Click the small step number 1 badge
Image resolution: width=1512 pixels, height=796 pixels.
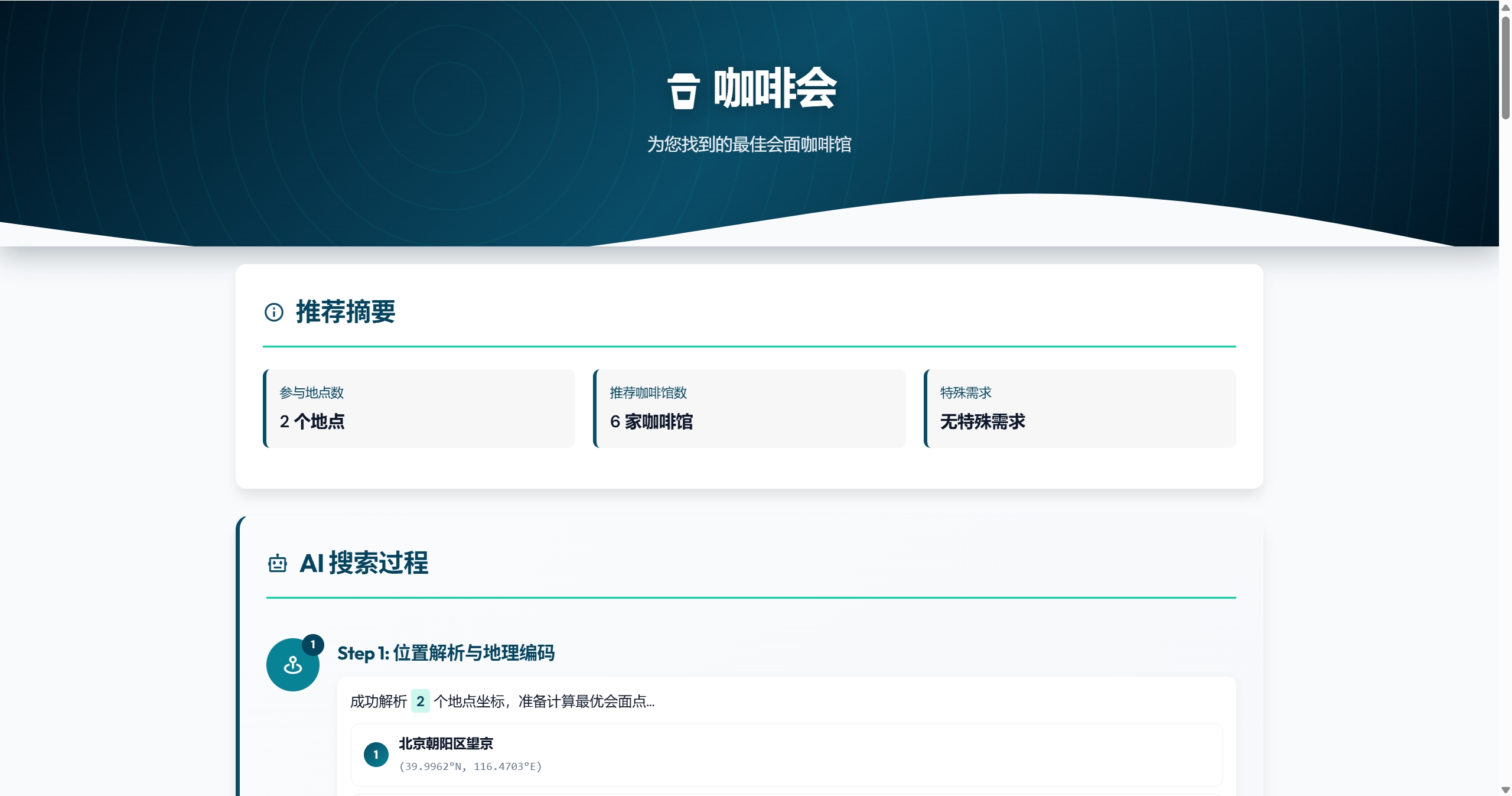313,644
